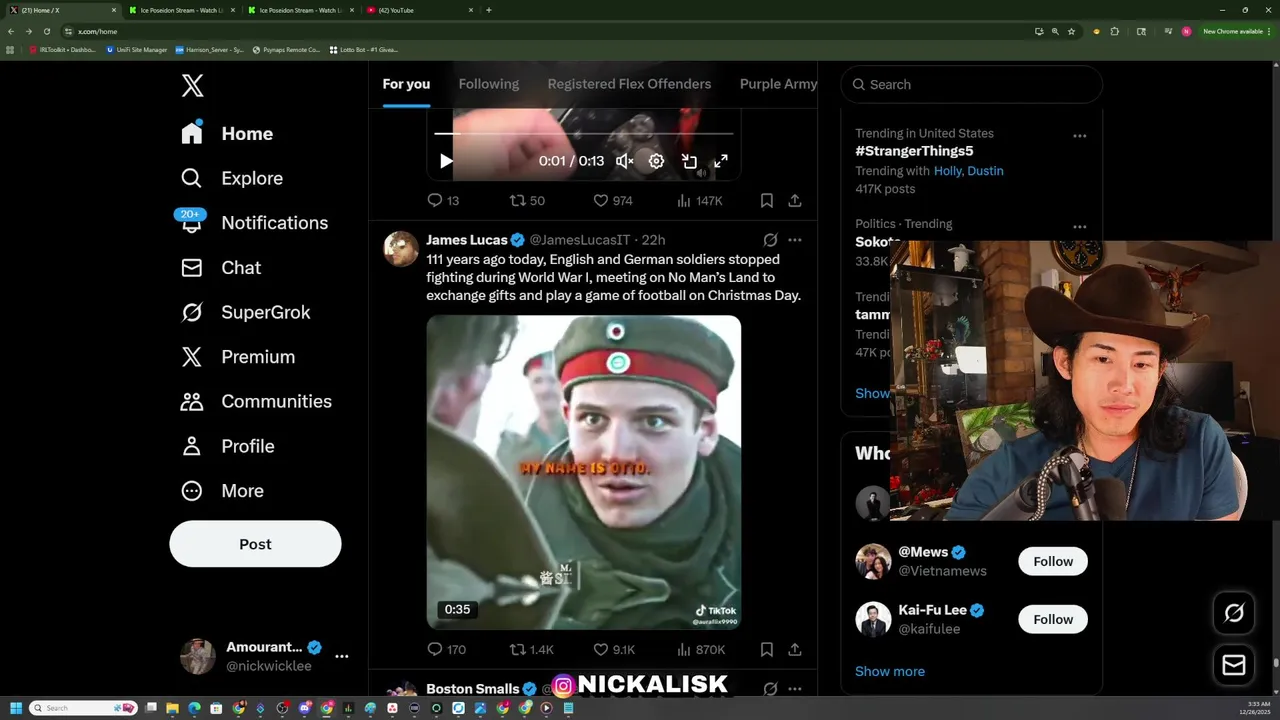Click the Post button
The height and width of the screenshot is (720, 1280).
point(255,544)
